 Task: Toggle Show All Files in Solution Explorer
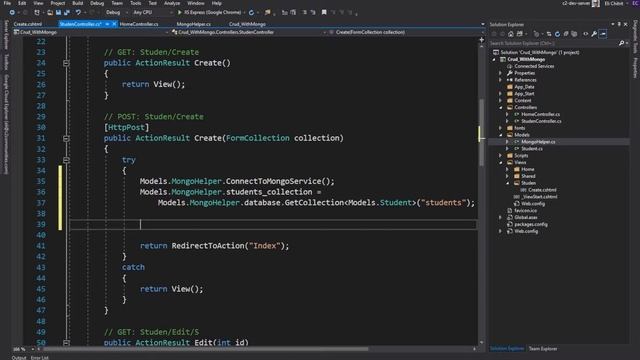574,34
